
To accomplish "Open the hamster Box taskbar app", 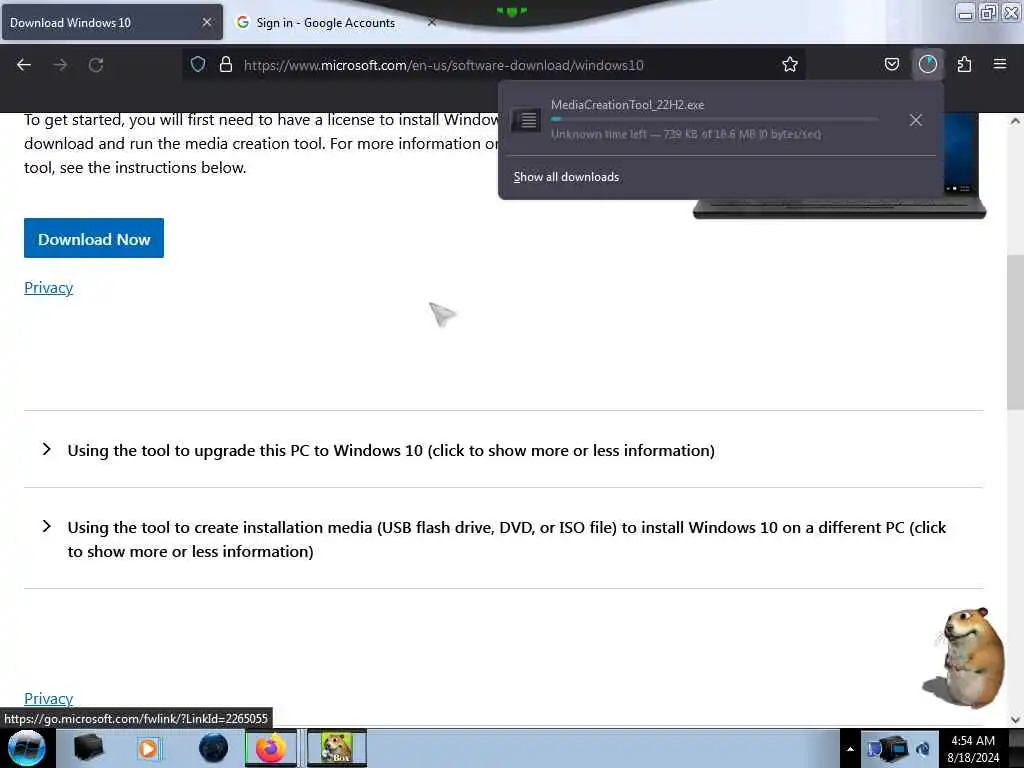I will (337, 748).
